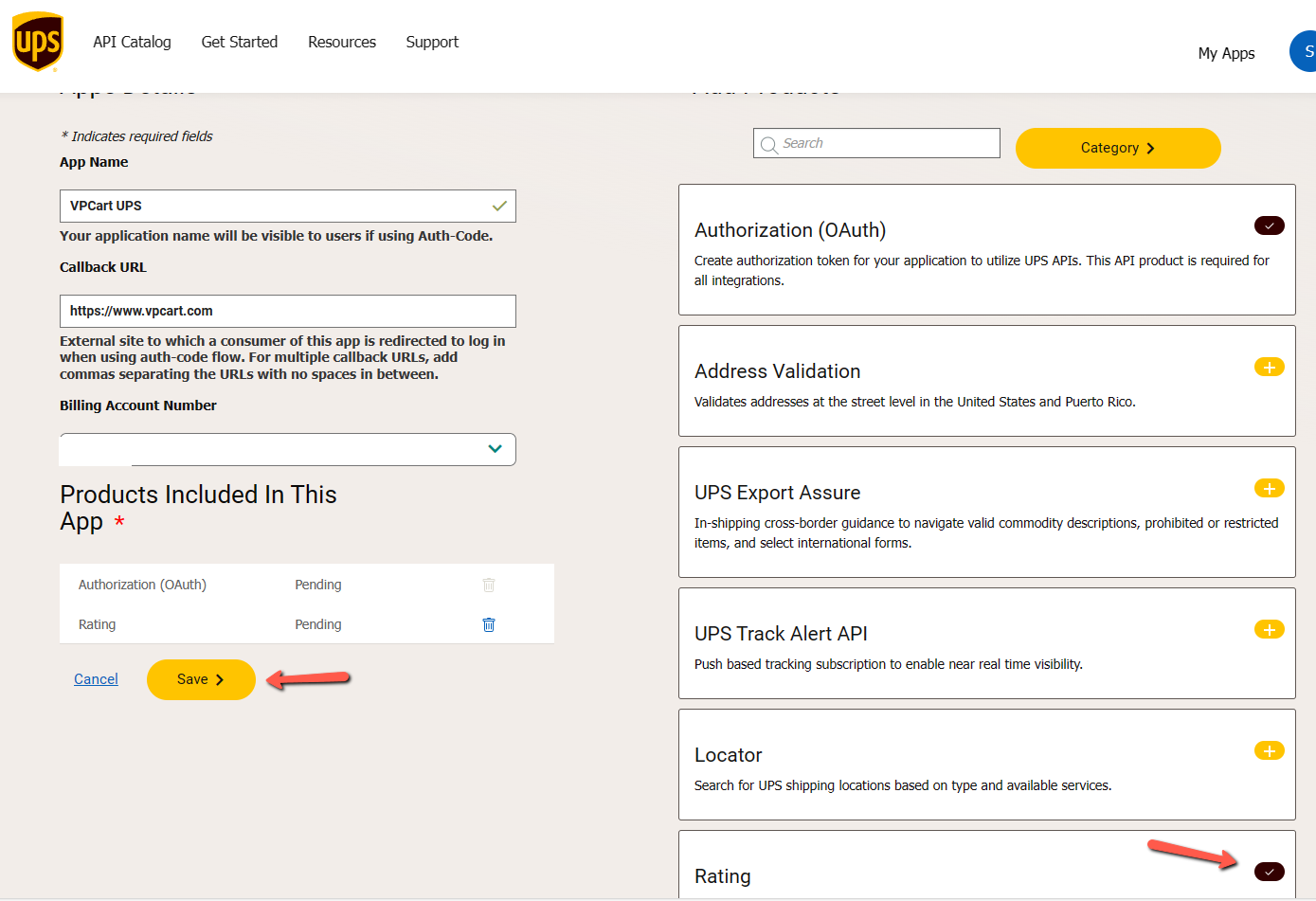Click the UPS Track Alert API title
The image size is (1316, 901).
click(781, 634)
